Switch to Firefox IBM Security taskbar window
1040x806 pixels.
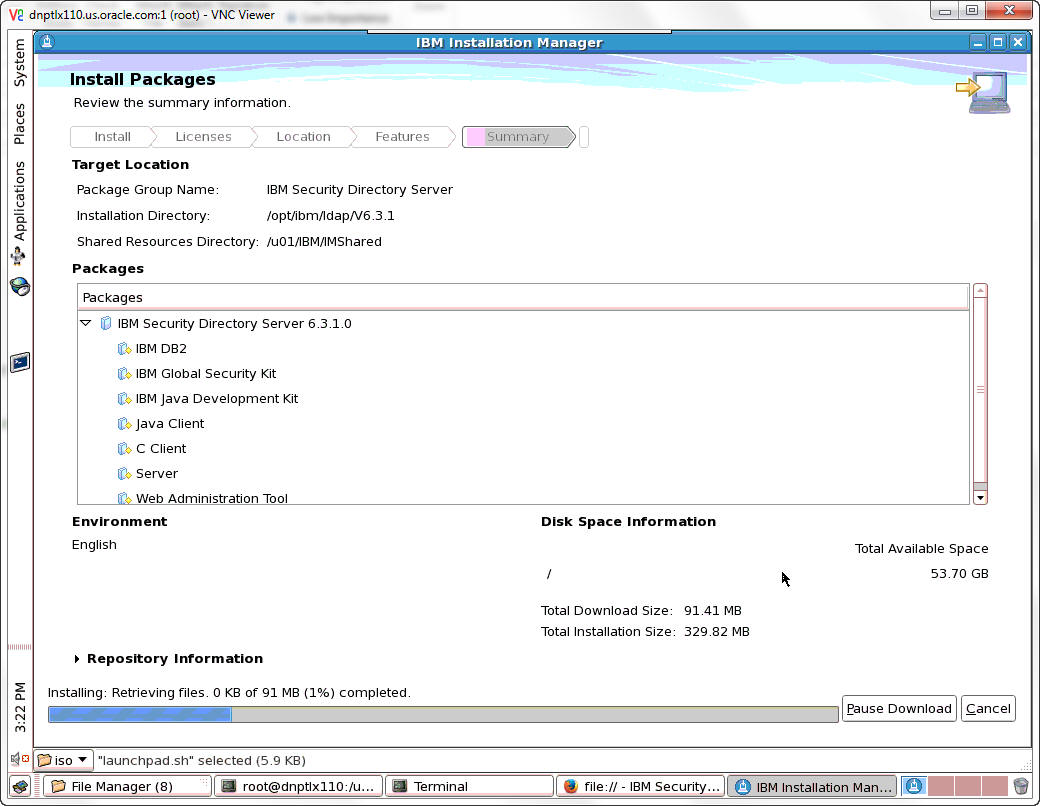[x=640, y=786]
